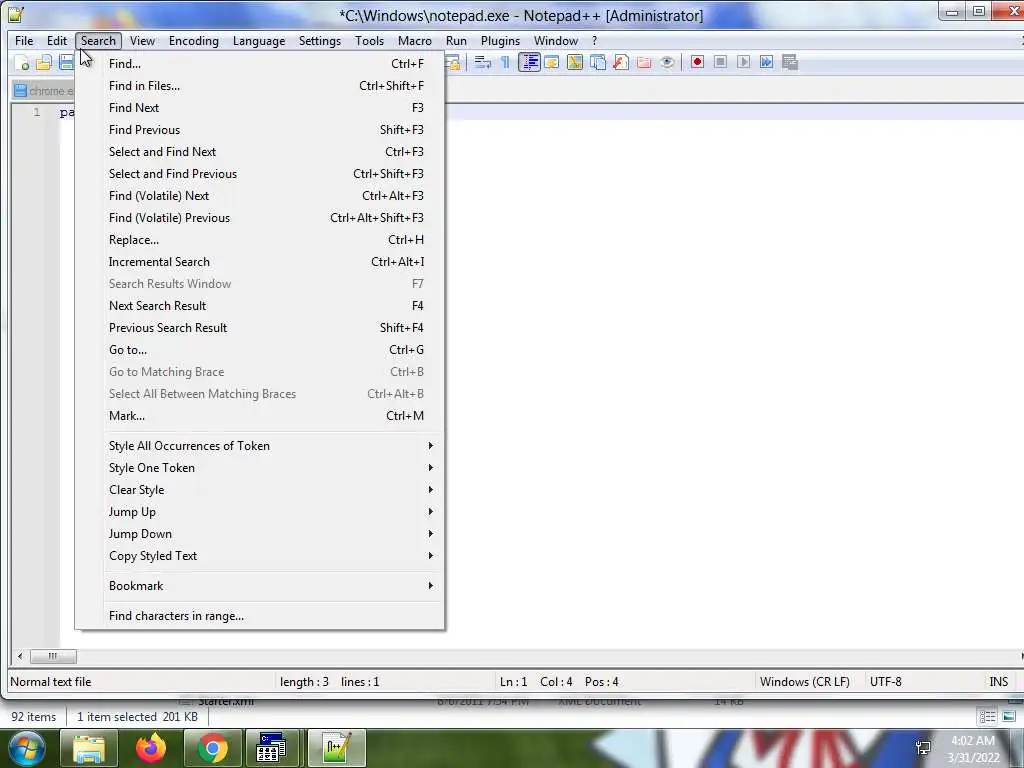Open the Edit menu
The image size is (1024, 768).
click(x=57, y=40)
